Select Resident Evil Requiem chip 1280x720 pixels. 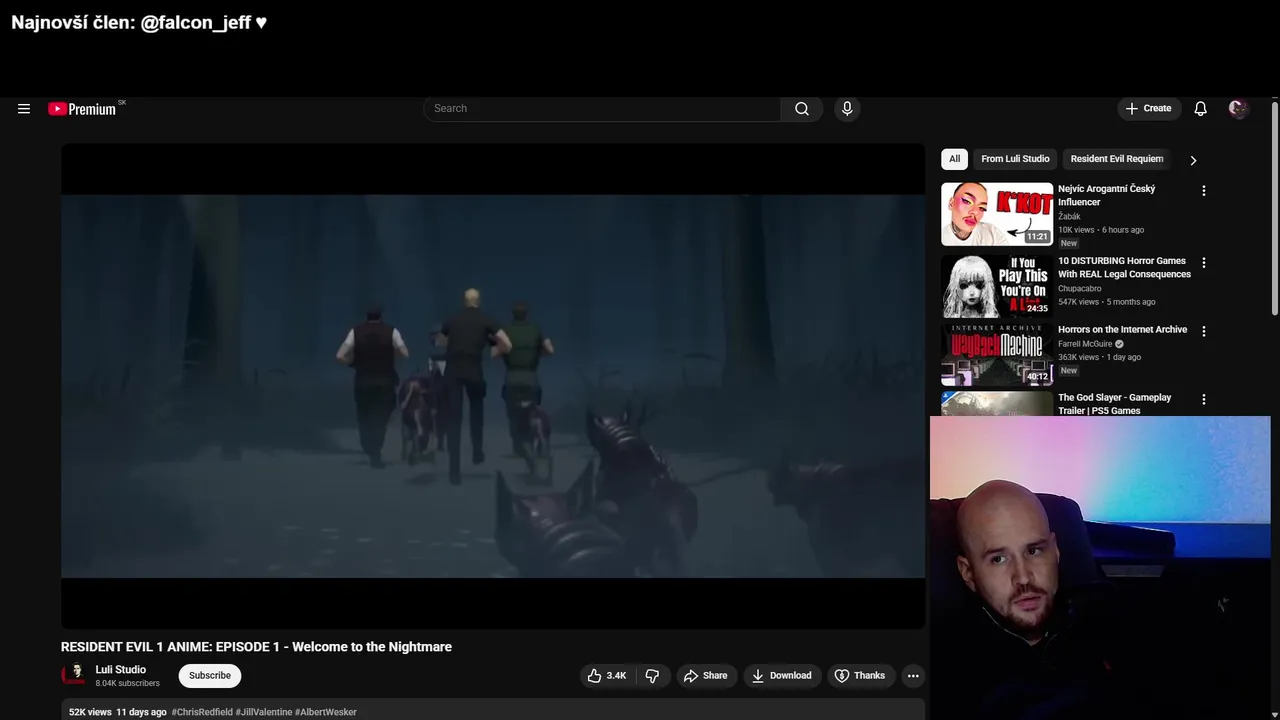tap(1117, 159)
